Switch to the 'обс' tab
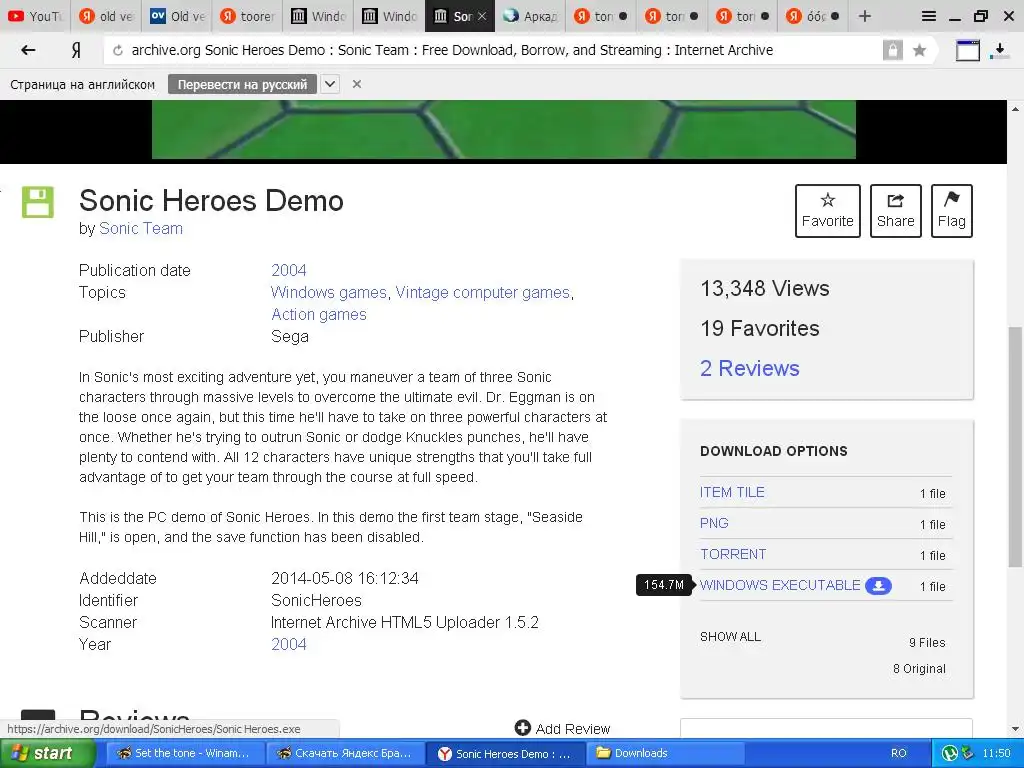Image resolution: width=1024 pixels, height=768 pixels. tap(814, 16)
